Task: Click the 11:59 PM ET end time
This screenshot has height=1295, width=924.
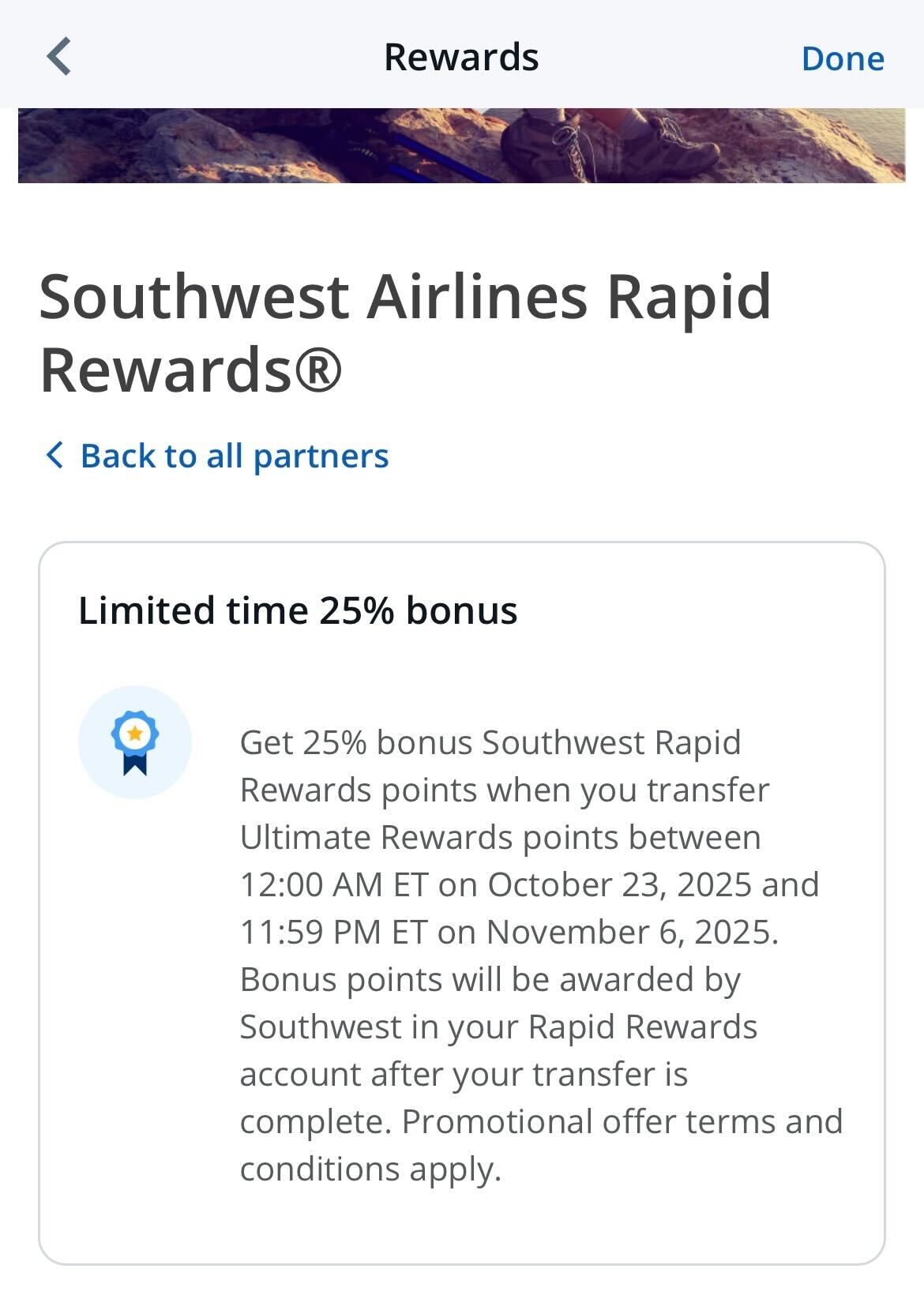Action: [332, 932]
